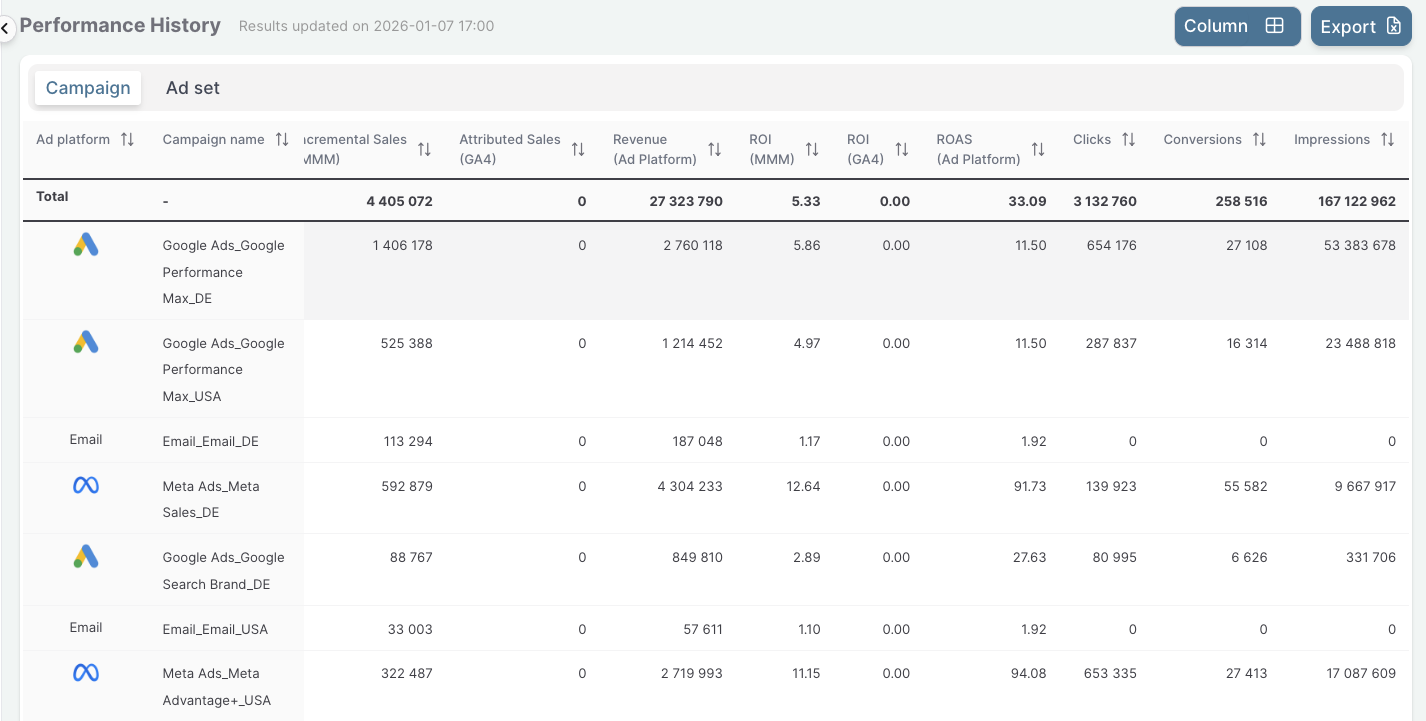
Task: Open the Column settings button
Action: pyautogui.click(x=1236, y=26)
